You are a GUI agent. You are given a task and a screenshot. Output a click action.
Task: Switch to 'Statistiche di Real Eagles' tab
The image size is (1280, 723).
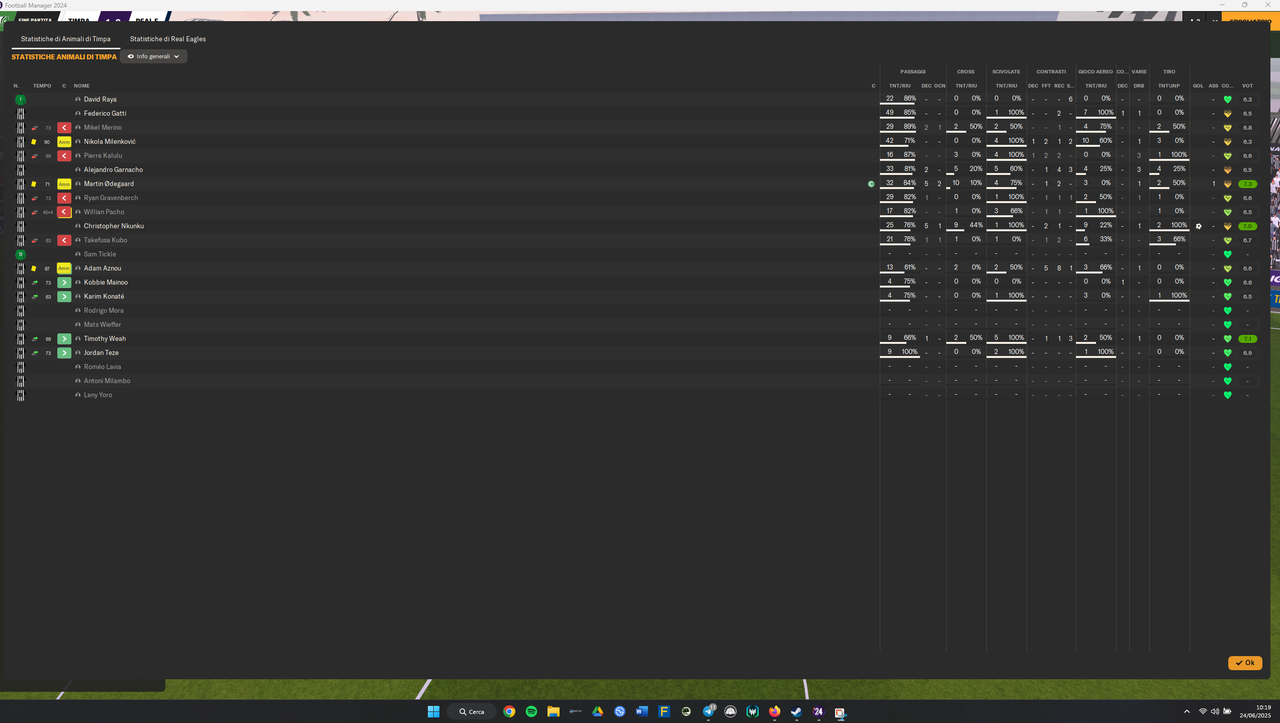[x=168, y=39]
